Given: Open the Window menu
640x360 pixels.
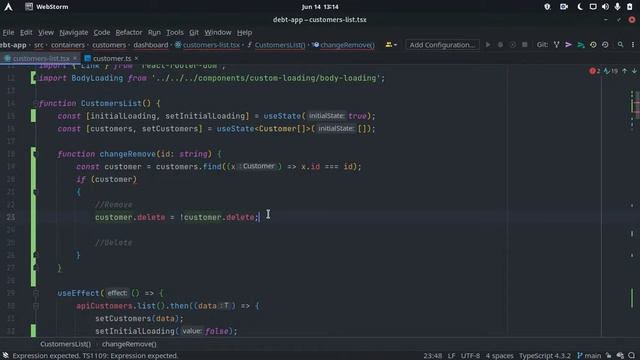Looking at the screenshot, I should click(218, 32).
